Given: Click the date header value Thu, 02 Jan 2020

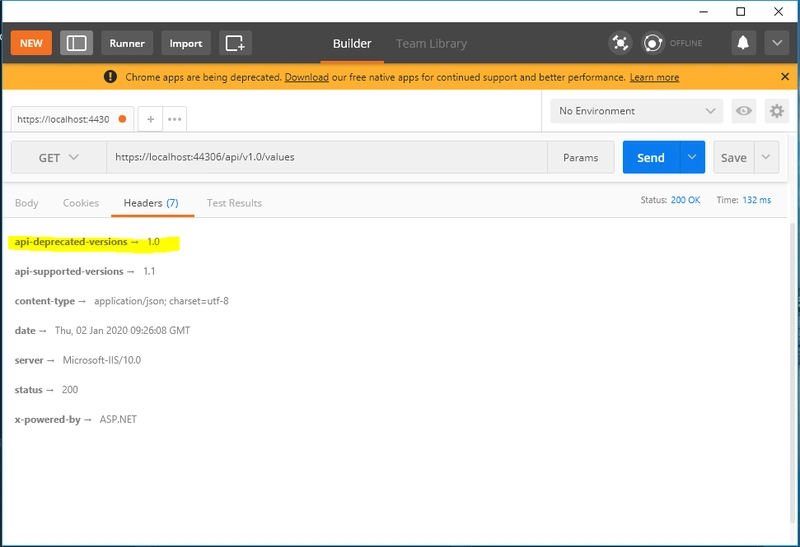Looking at the screenshot, I should click(122, 331).
